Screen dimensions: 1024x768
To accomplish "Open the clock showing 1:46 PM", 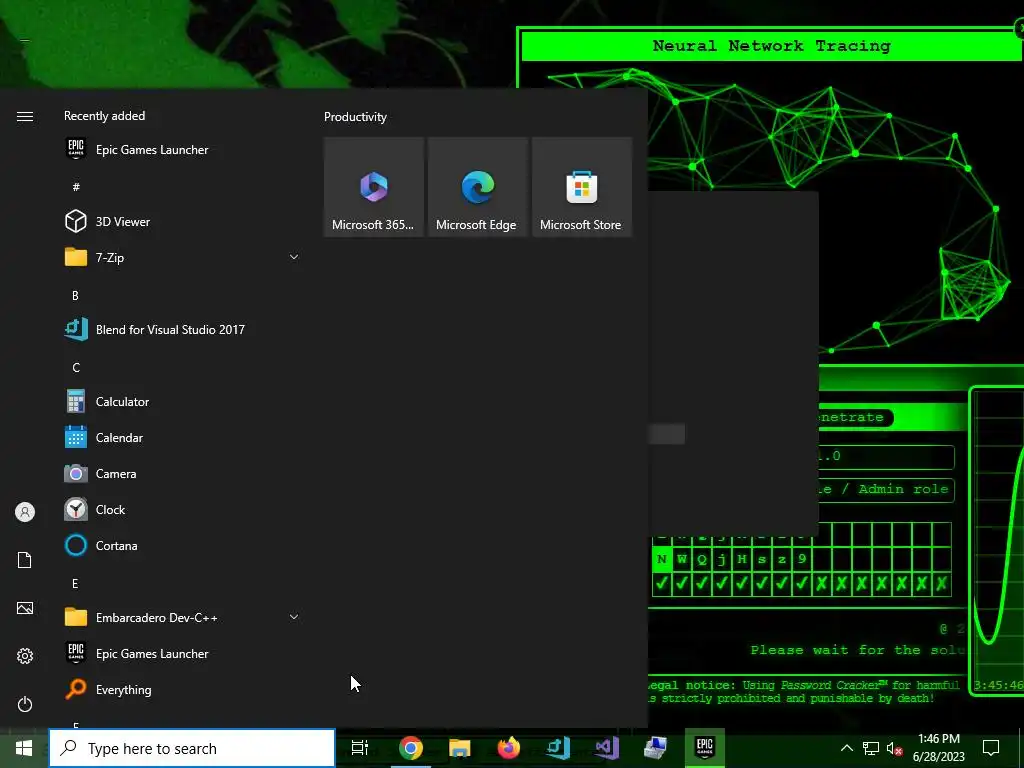I will [938, 748].
